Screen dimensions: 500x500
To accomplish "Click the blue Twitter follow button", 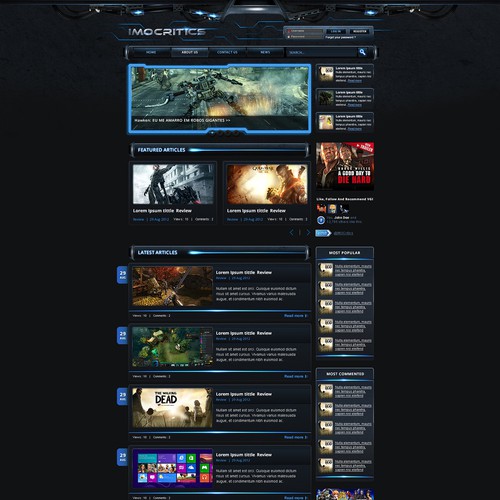I will click(323, 233).
